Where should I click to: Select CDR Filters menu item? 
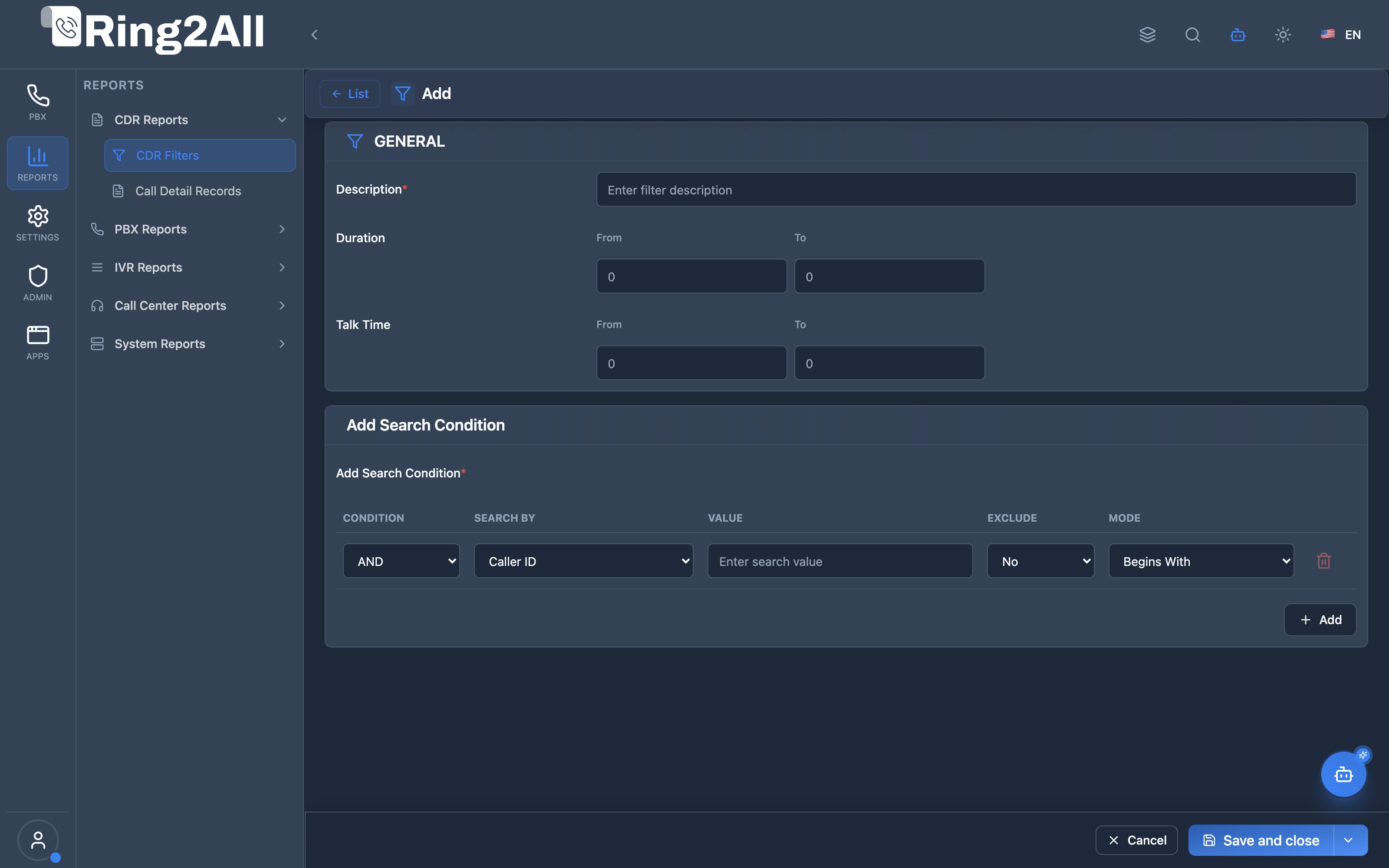pyautogui.click(x=200, y=155)
